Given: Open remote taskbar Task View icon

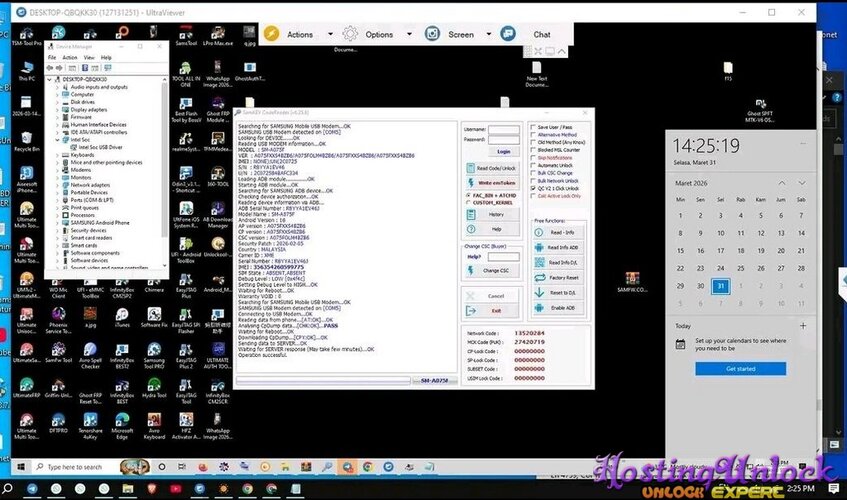Looking at the screenshot, I should tap(182, 467).
